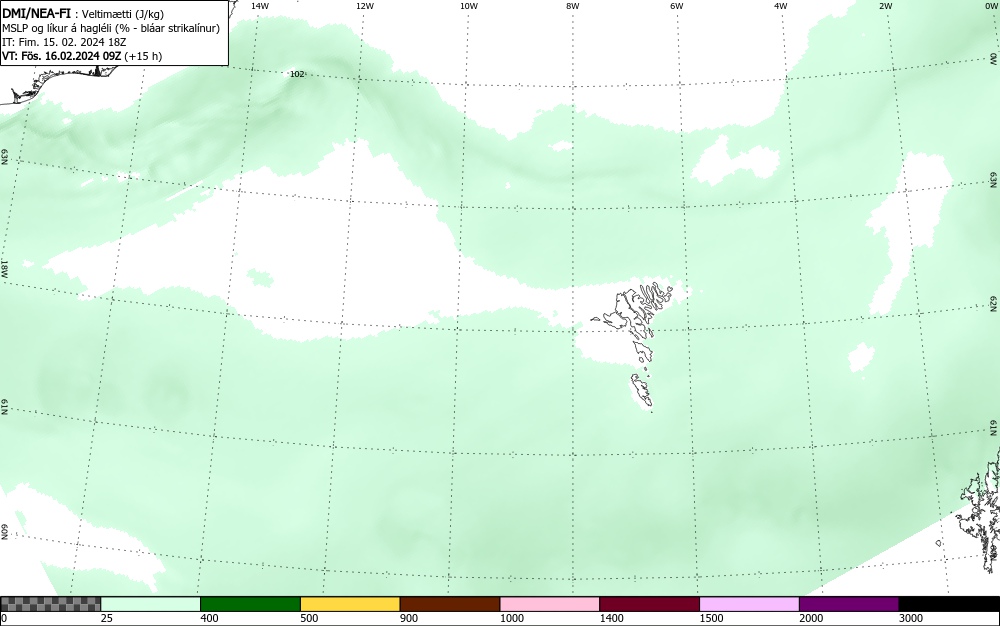Click the brown 900–1000 legend swatch
Image resolution: width=1000 pixels, height=626 pixels.
coord(450,604)
